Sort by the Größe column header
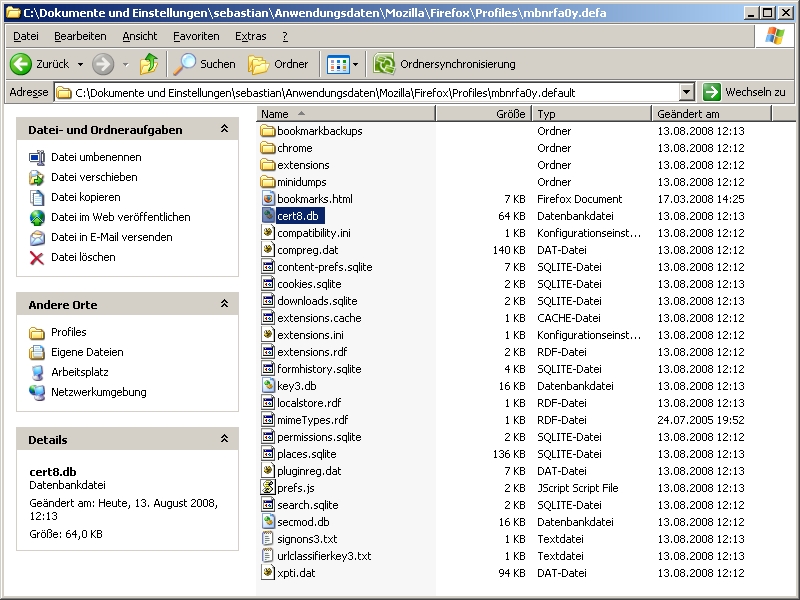The image size is (800, 600). pyautogui.click(x=484, y=114)
